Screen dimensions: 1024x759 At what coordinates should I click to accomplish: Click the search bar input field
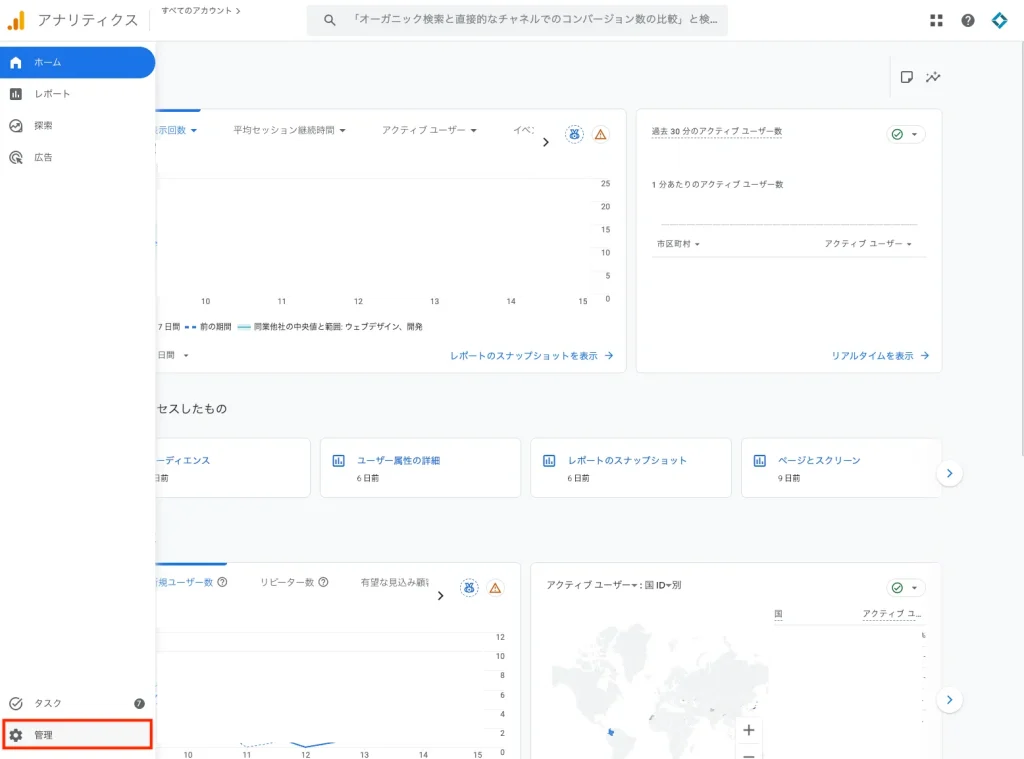click(517, 20)
